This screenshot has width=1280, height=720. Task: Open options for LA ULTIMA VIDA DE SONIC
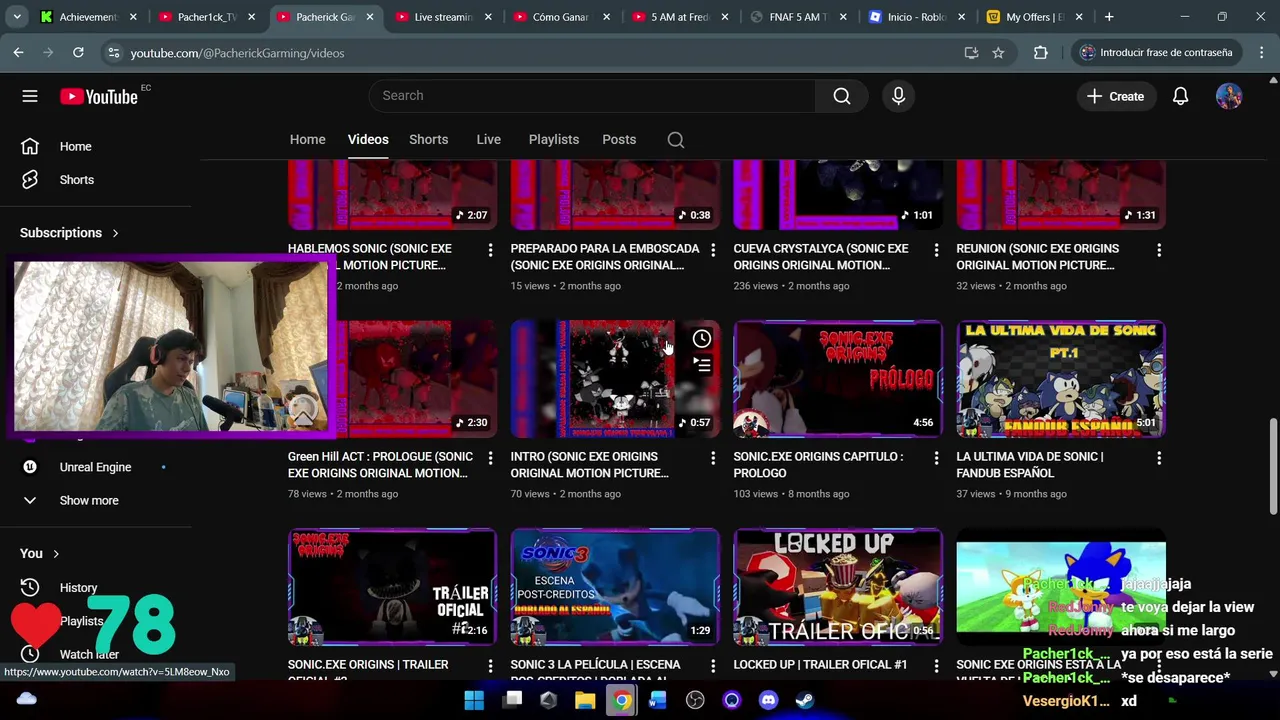click(x=1159, y=458)
